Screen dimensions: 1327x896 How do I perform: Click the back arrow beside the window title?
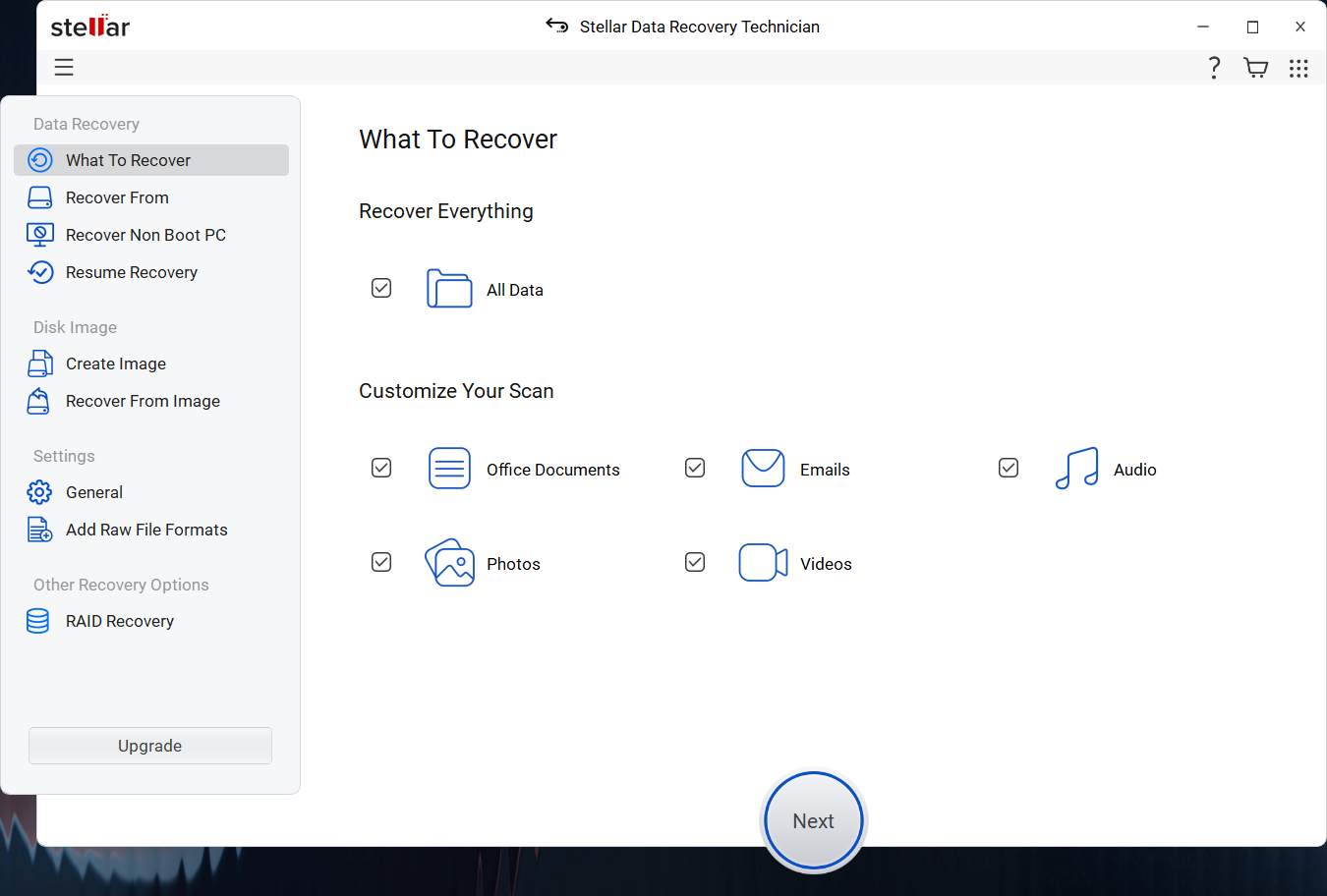557,26
